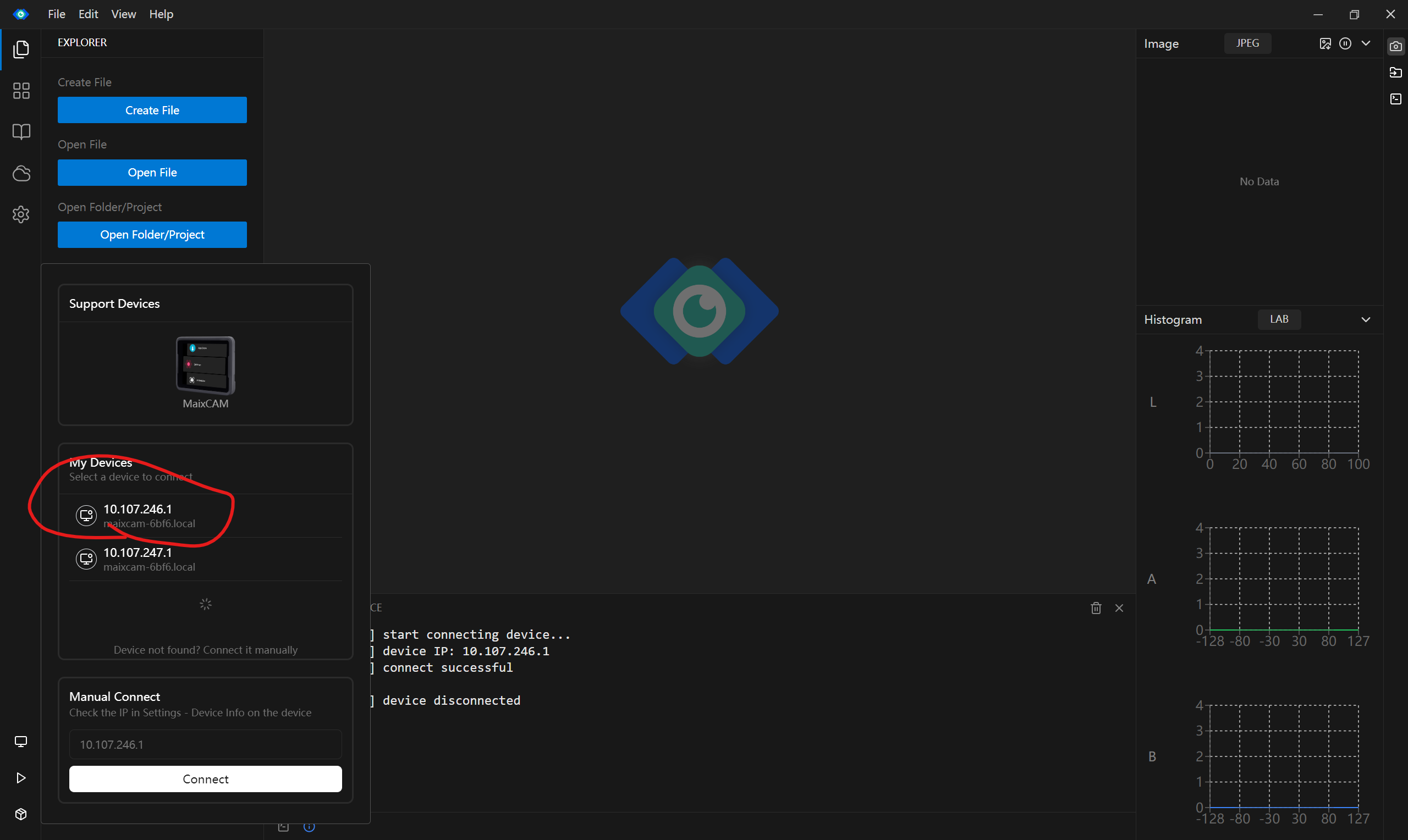Pause the image preview stream

click(1345, 43)
